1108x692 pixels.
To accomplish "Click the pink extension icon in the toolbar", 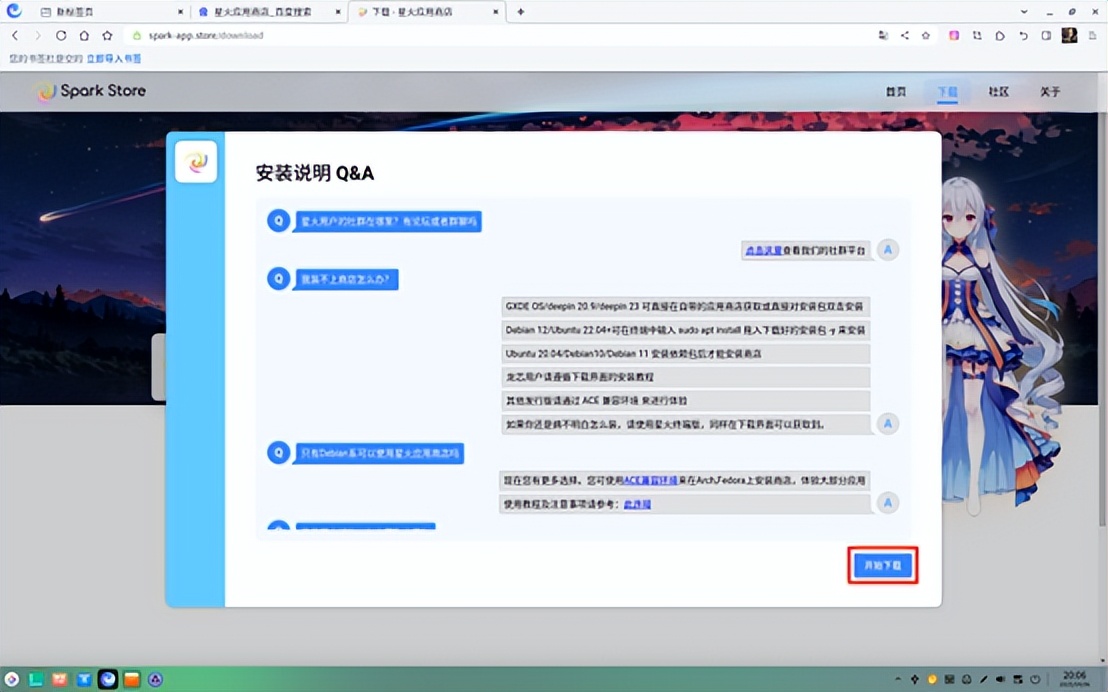I will coord(953,34).
